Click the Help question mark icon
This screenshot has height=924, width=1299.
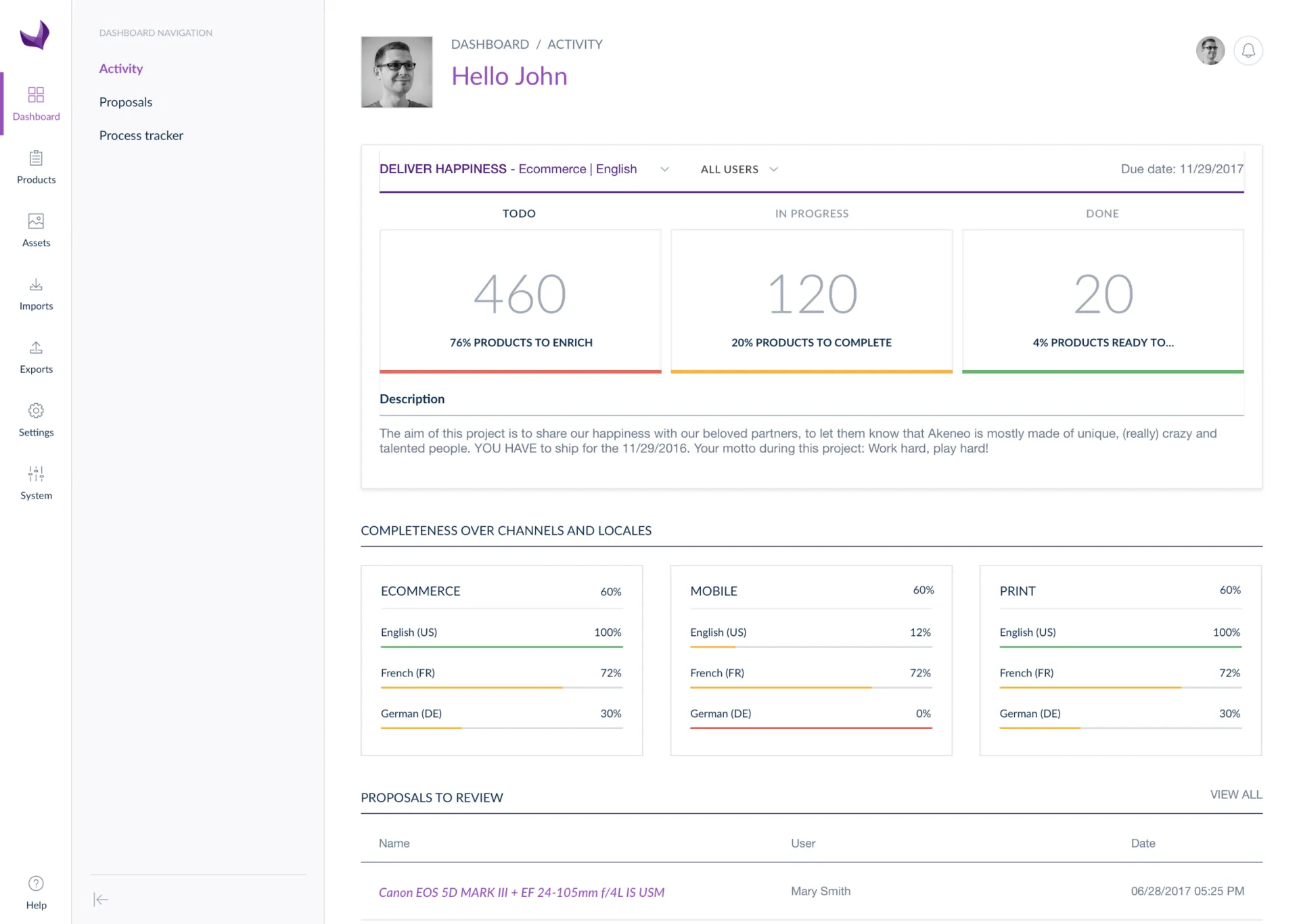pyautogui.click(x=36, y=883)
